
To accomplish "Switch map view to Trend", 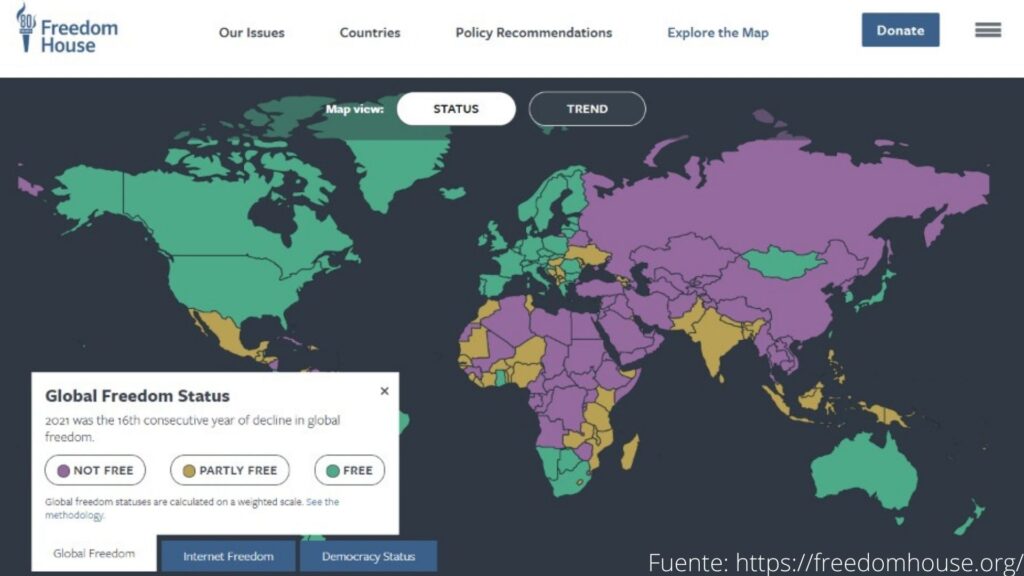I will 587,109.
